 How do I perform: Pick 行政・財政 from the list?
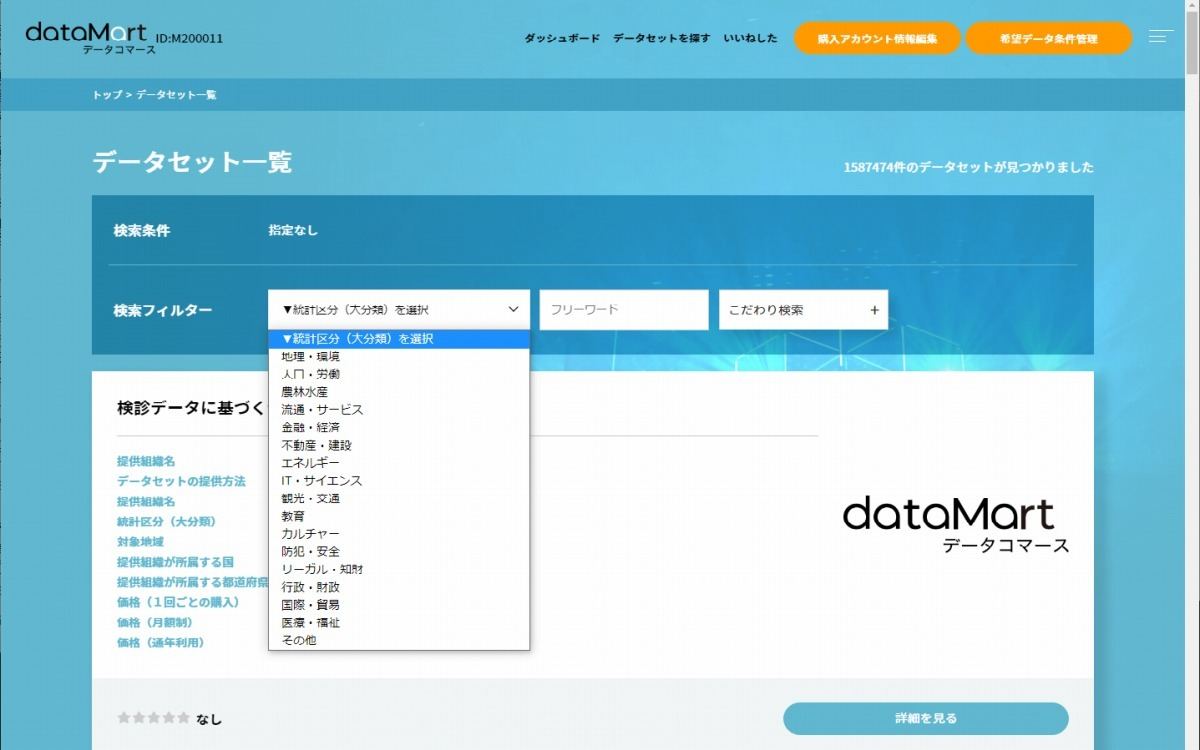click(399, 587)
